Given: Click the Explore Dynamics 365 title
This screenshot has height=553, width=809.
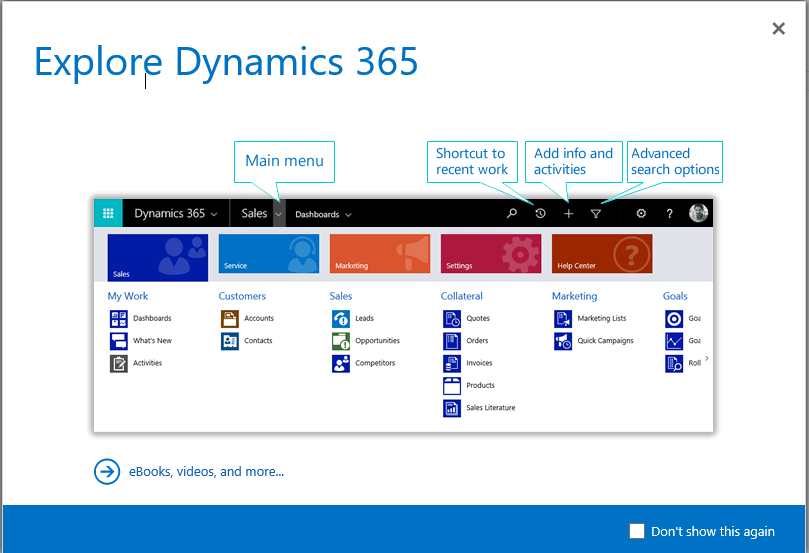Looking at the screenshot, I should 226,61.
